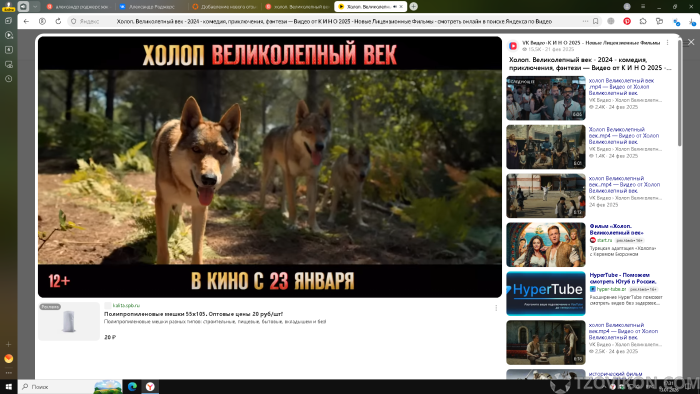The image size is (700, 394).
Task: Switch to the Добавление нового отзыва tab
Action: 225,6
